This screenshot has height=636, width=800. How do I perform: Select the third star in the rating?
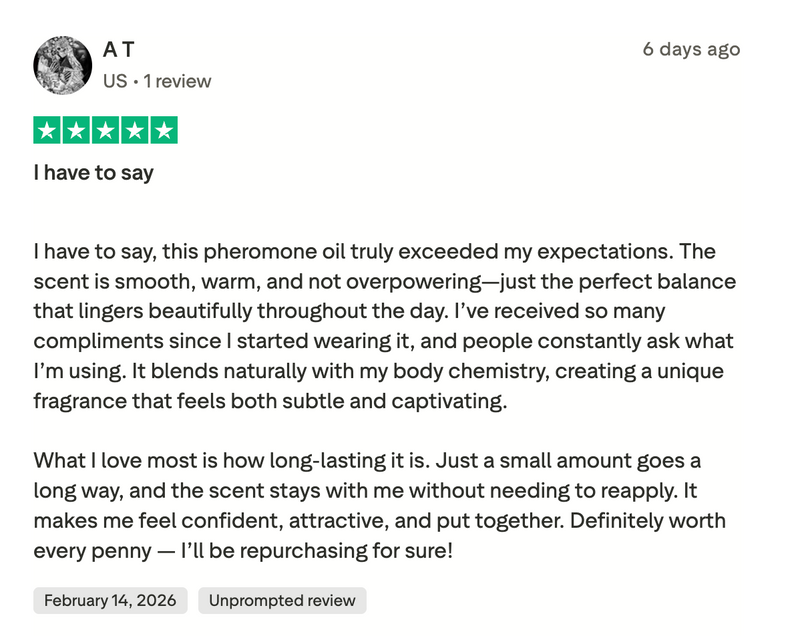(106, 130)
